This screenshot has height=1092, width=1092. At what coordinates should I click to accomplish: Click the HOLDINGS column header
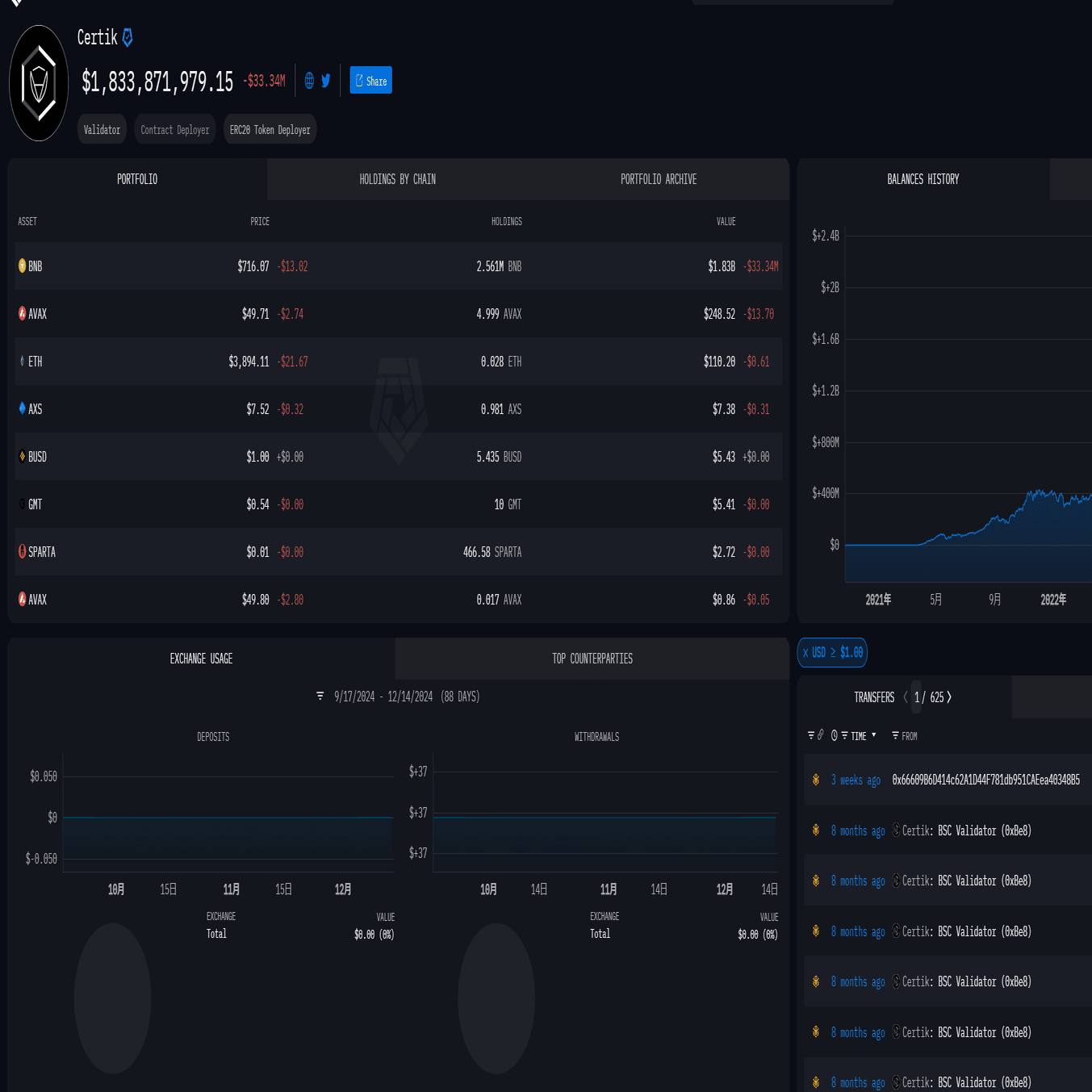[x=507, y=221]
